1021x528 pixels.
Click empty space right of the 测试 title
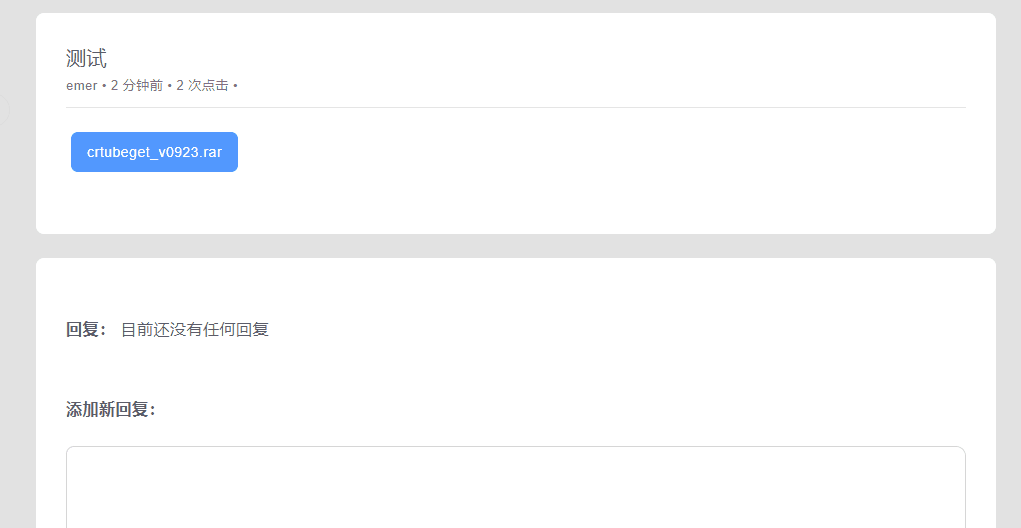click(500, 59)
